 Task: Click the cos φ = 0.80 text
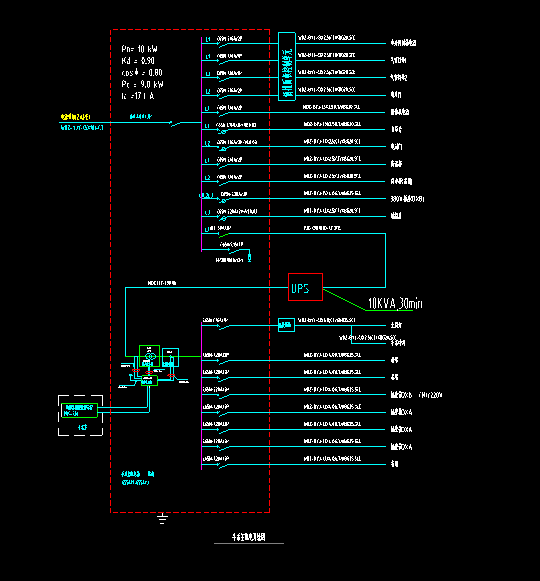[x=142, y=73]
